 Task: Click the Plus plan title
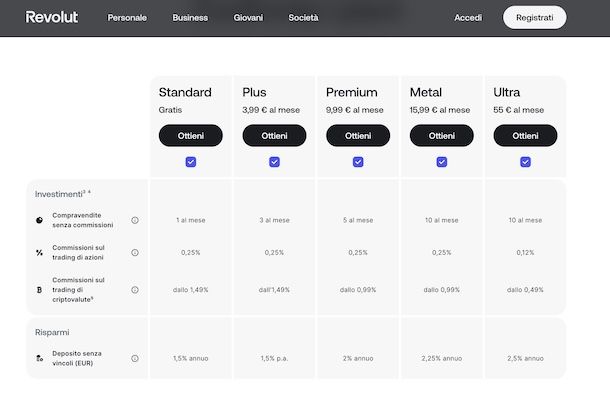[x=254, y=92]
